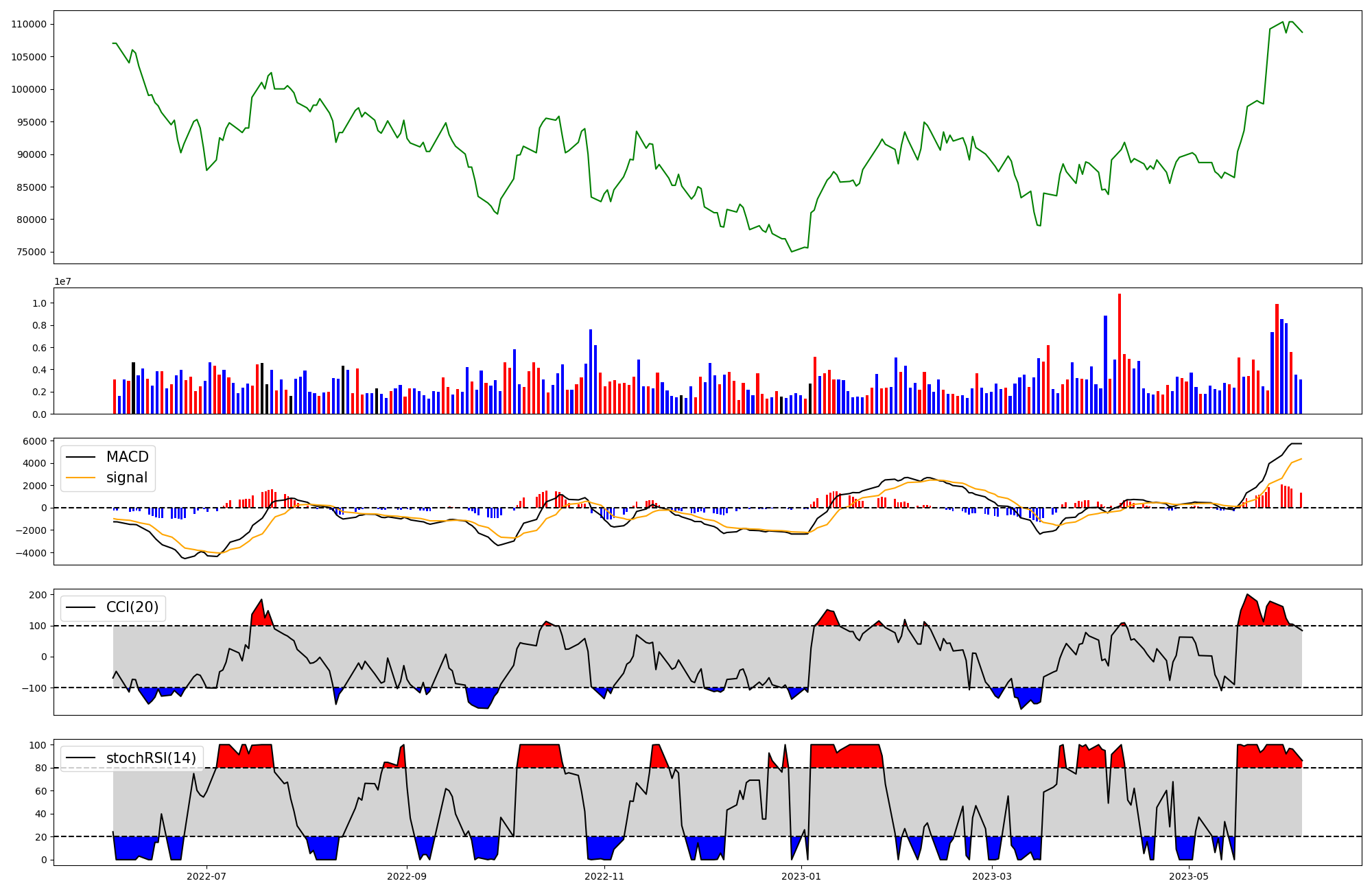Viewport: 1372px width, 892px height.
Task: Click the 20 stochRSI axis label
Action: coord(41,837)
